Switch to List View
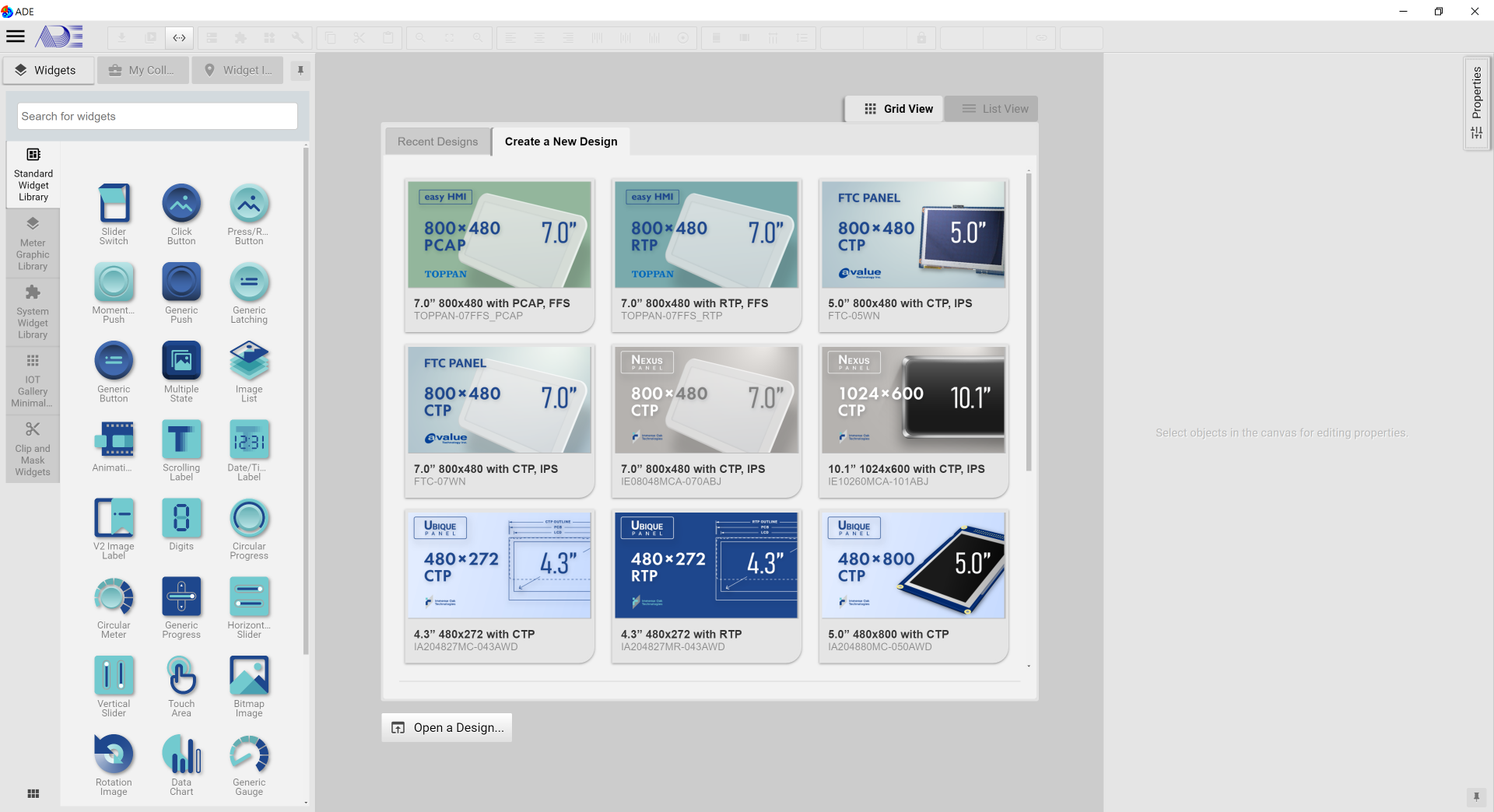The height and width of the screenshot is (812, 1494). 995,109
